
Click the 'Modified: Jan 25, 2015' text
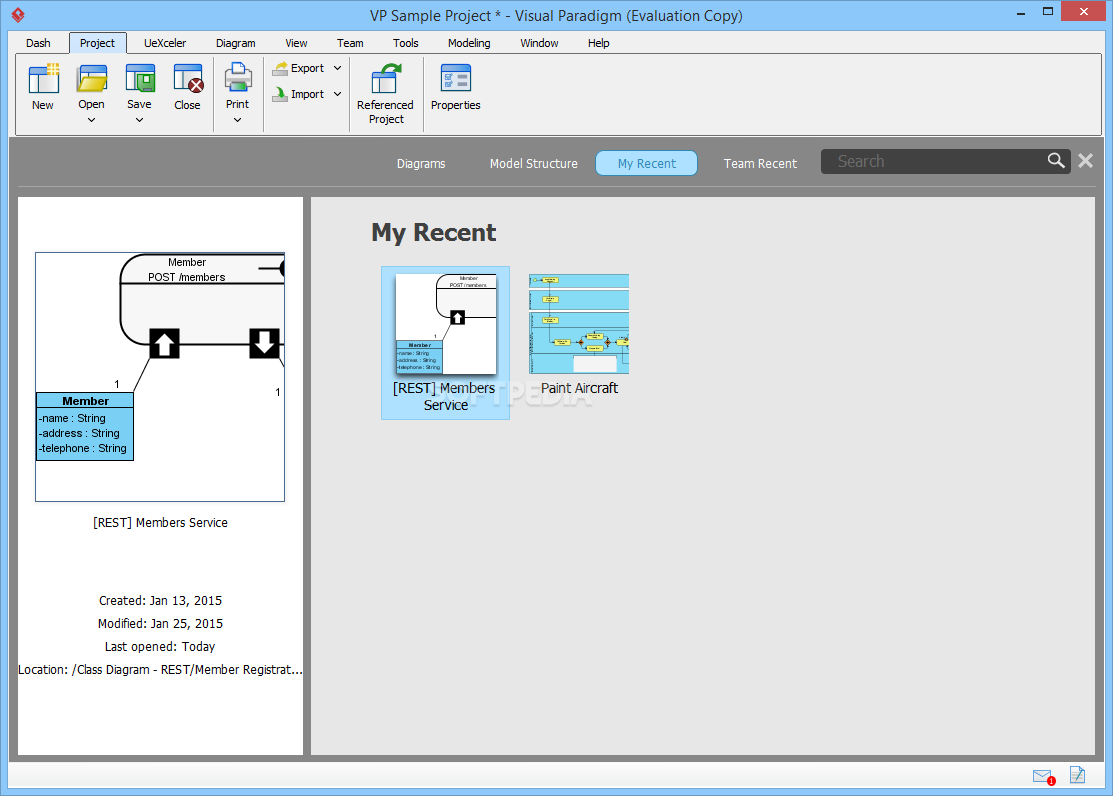(160, 623)
